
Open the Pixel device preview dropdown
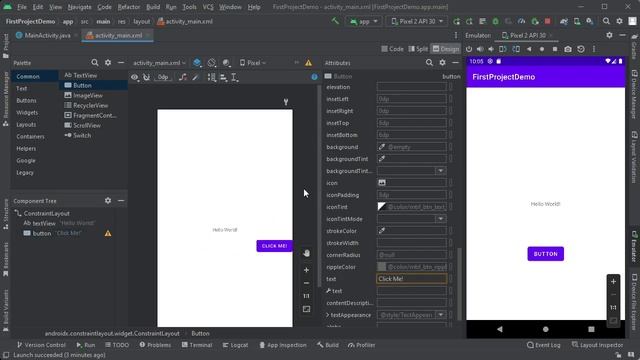pos(253,63)
